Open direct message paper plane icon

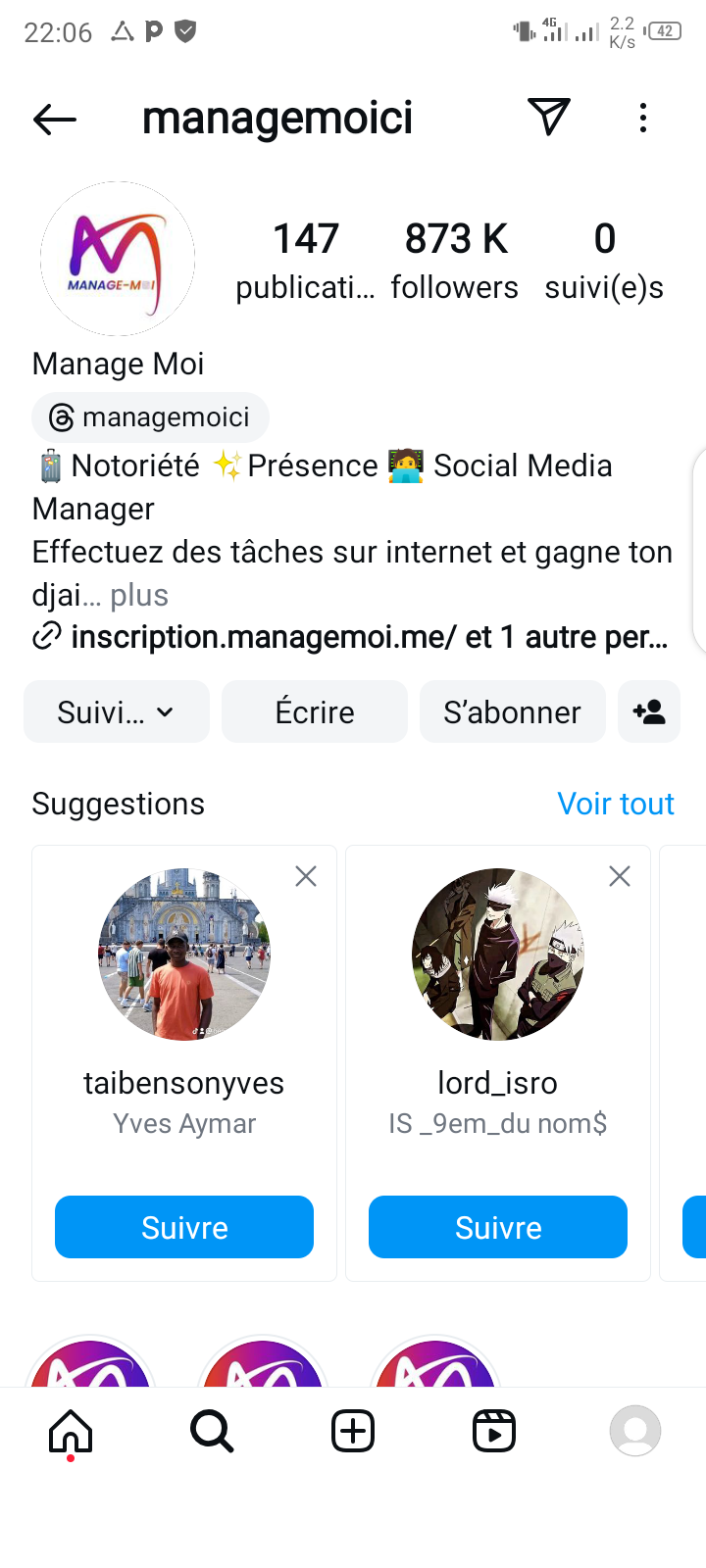pyautogui.click(x=549, y=118)
